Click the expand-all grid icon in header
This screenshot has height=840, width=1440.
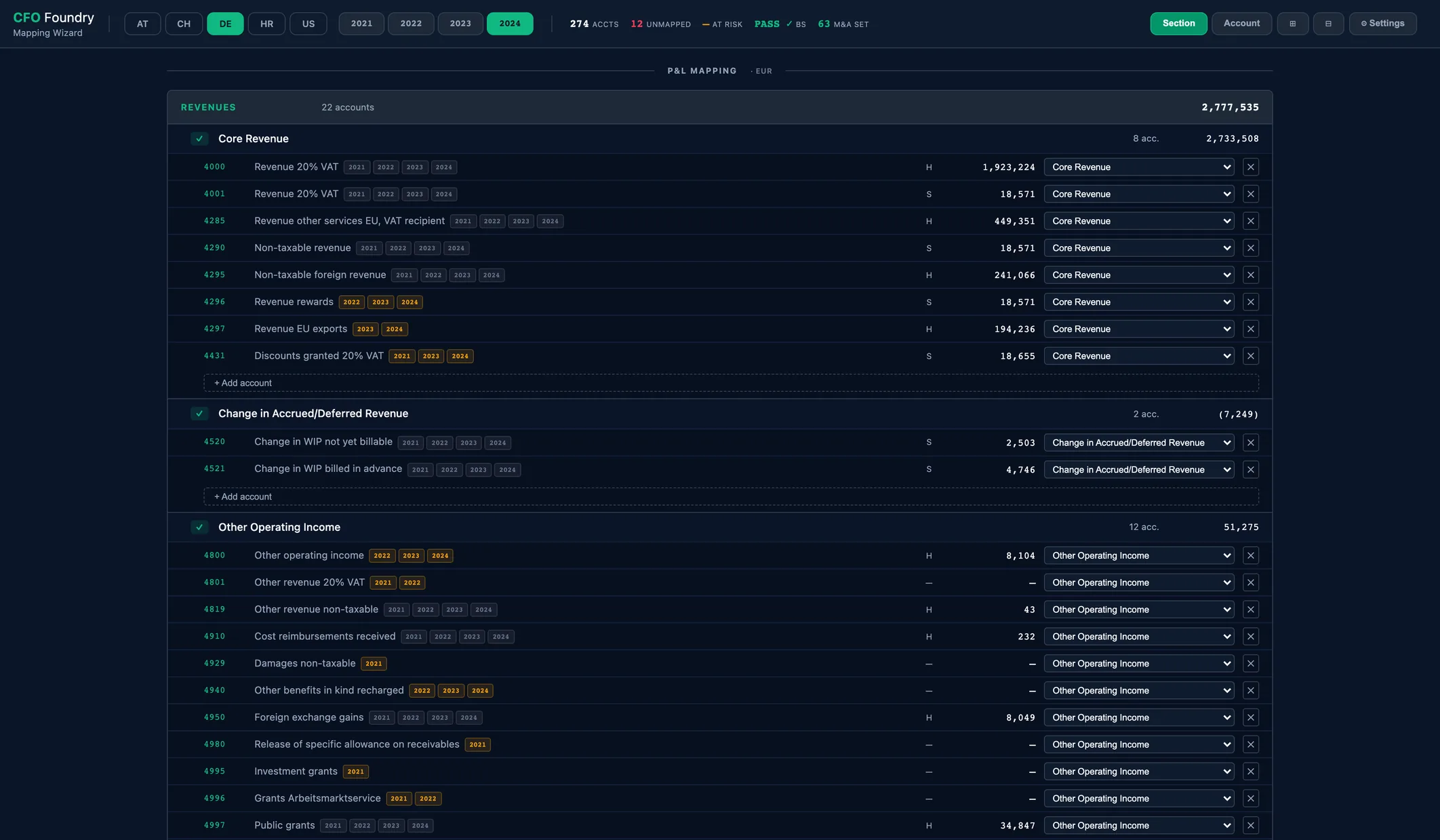(x=1293, y=24)
